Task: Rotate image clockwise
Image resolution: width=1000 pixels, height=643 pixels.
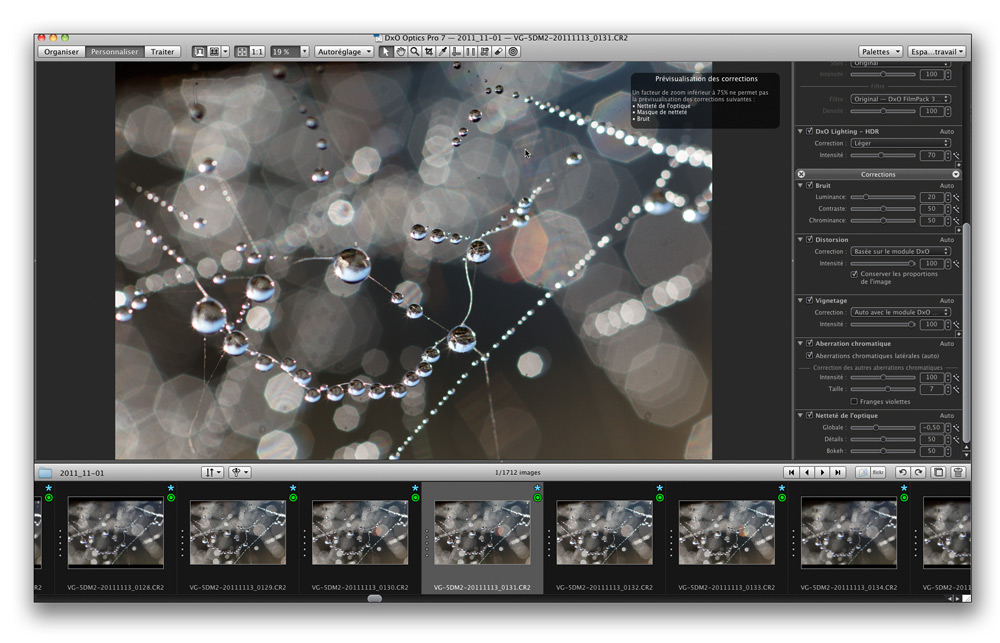Action: pyautogui.click(x=918, y=473)
